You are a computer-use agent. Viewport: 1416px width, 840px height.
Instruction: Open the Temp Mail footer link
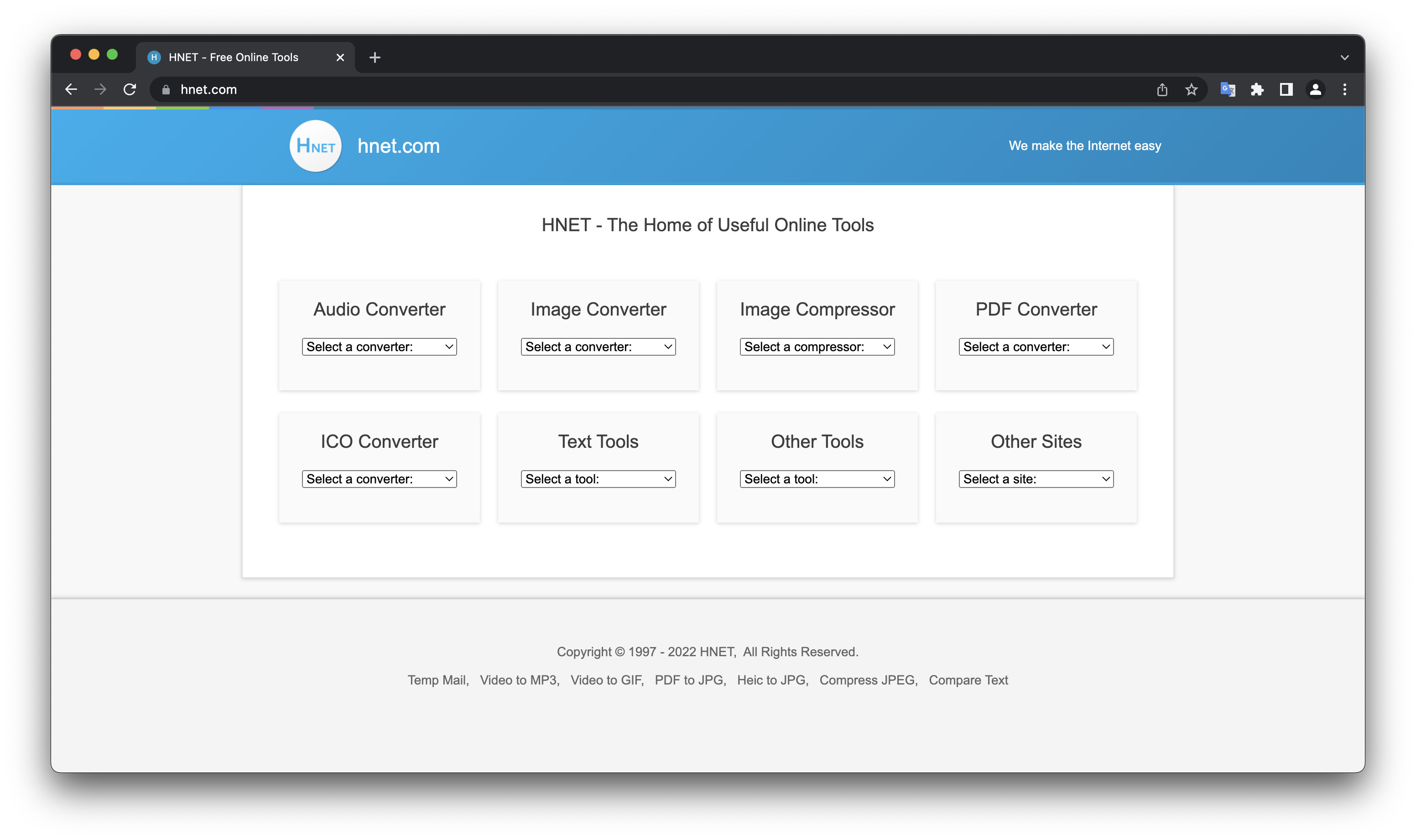click(x=437, y=680)
